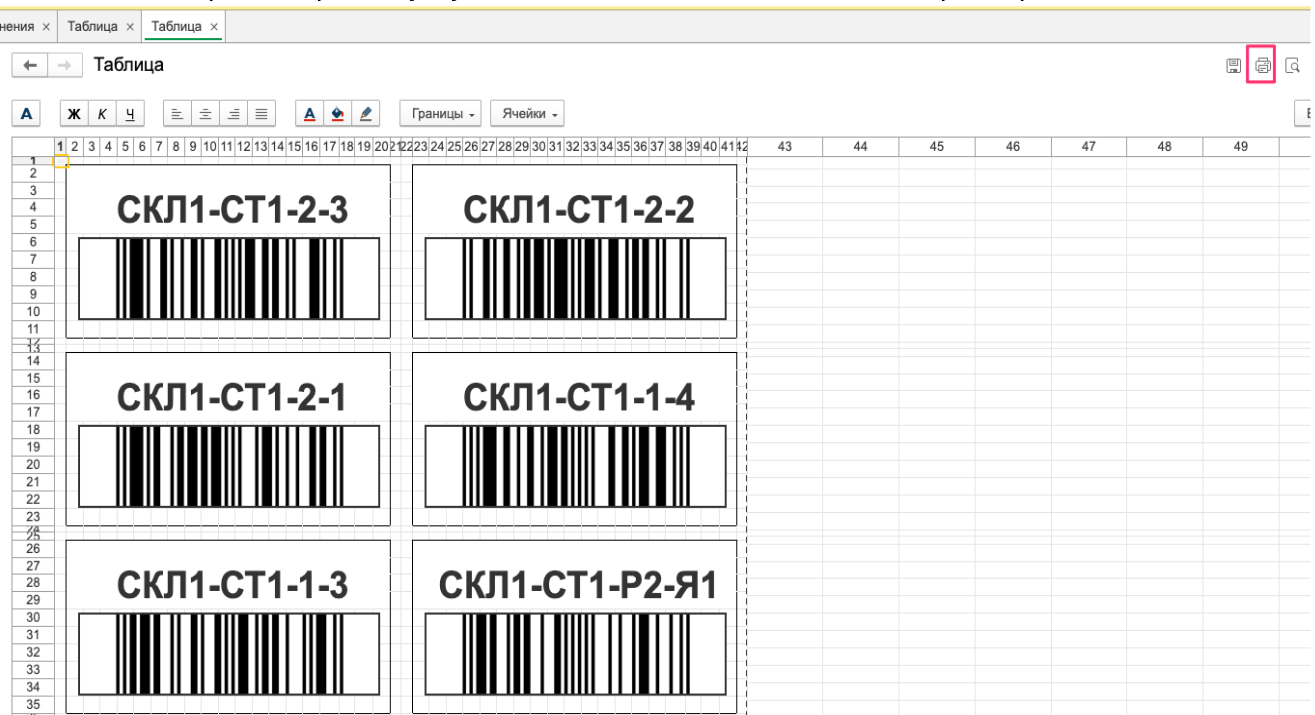Image resolution: width=1315 pixels, height=715 pixels.
Task: Toggle italic formatting (К)
Action: 102,114
